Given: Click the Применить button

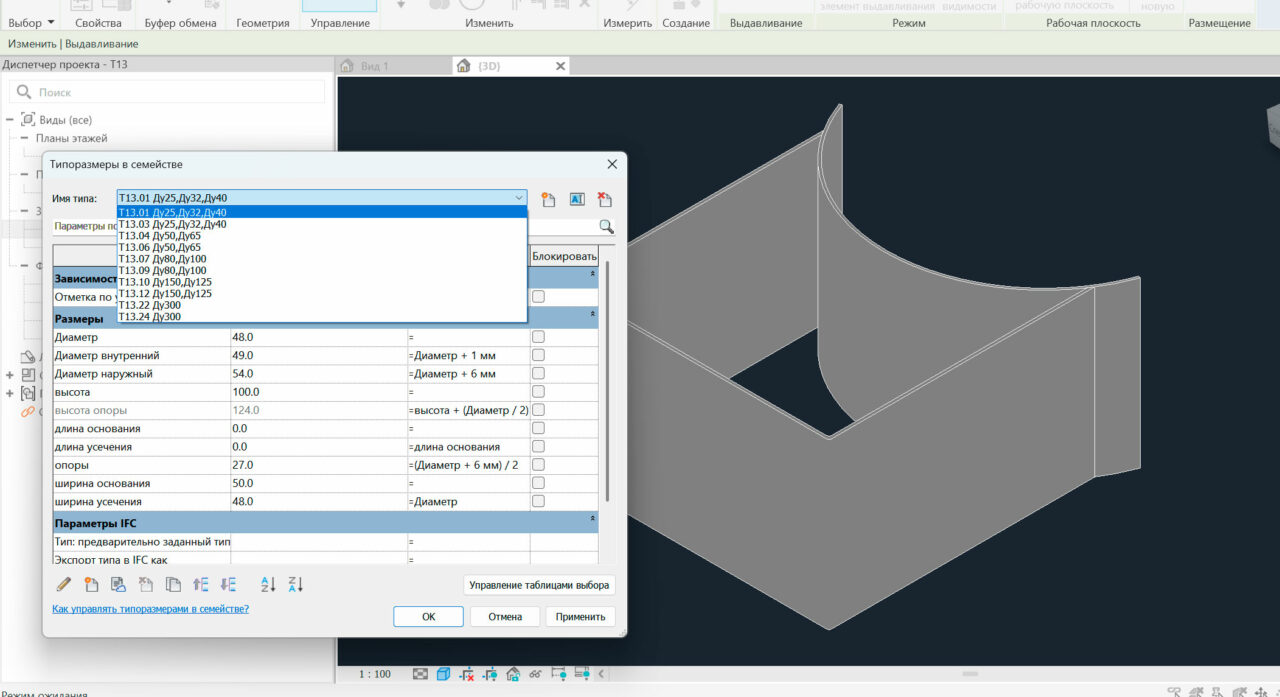Looking at the screenshot, I should point(580,617).
